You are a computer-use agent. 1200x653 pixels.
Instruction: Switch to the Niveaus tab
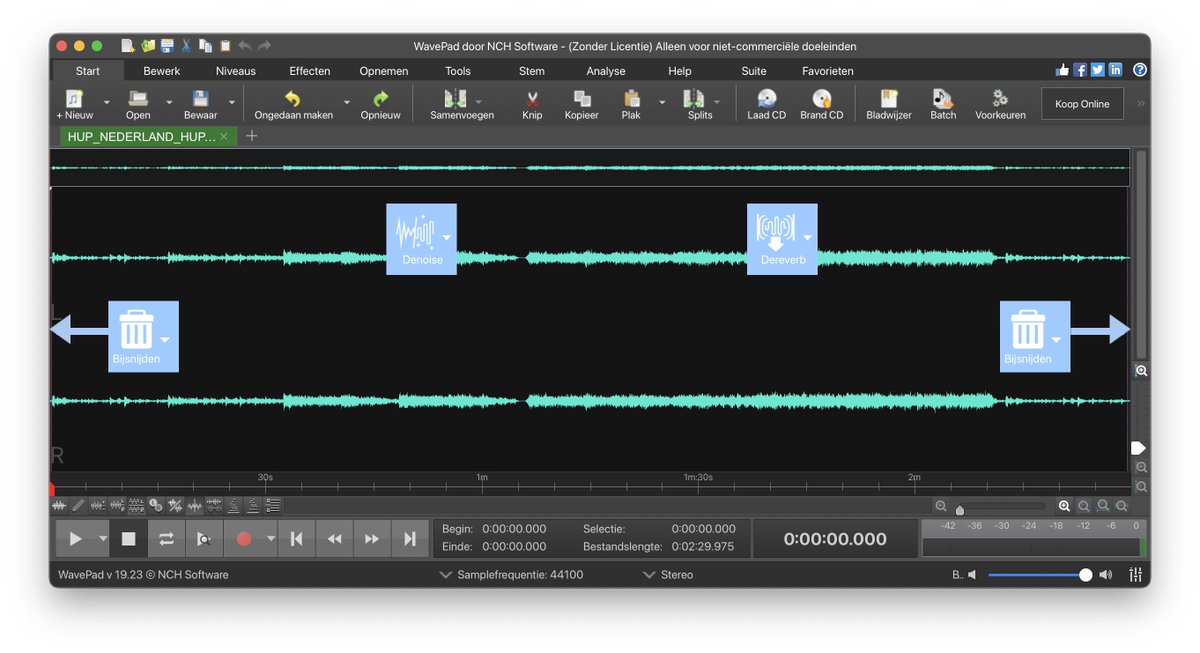(236, 71)
